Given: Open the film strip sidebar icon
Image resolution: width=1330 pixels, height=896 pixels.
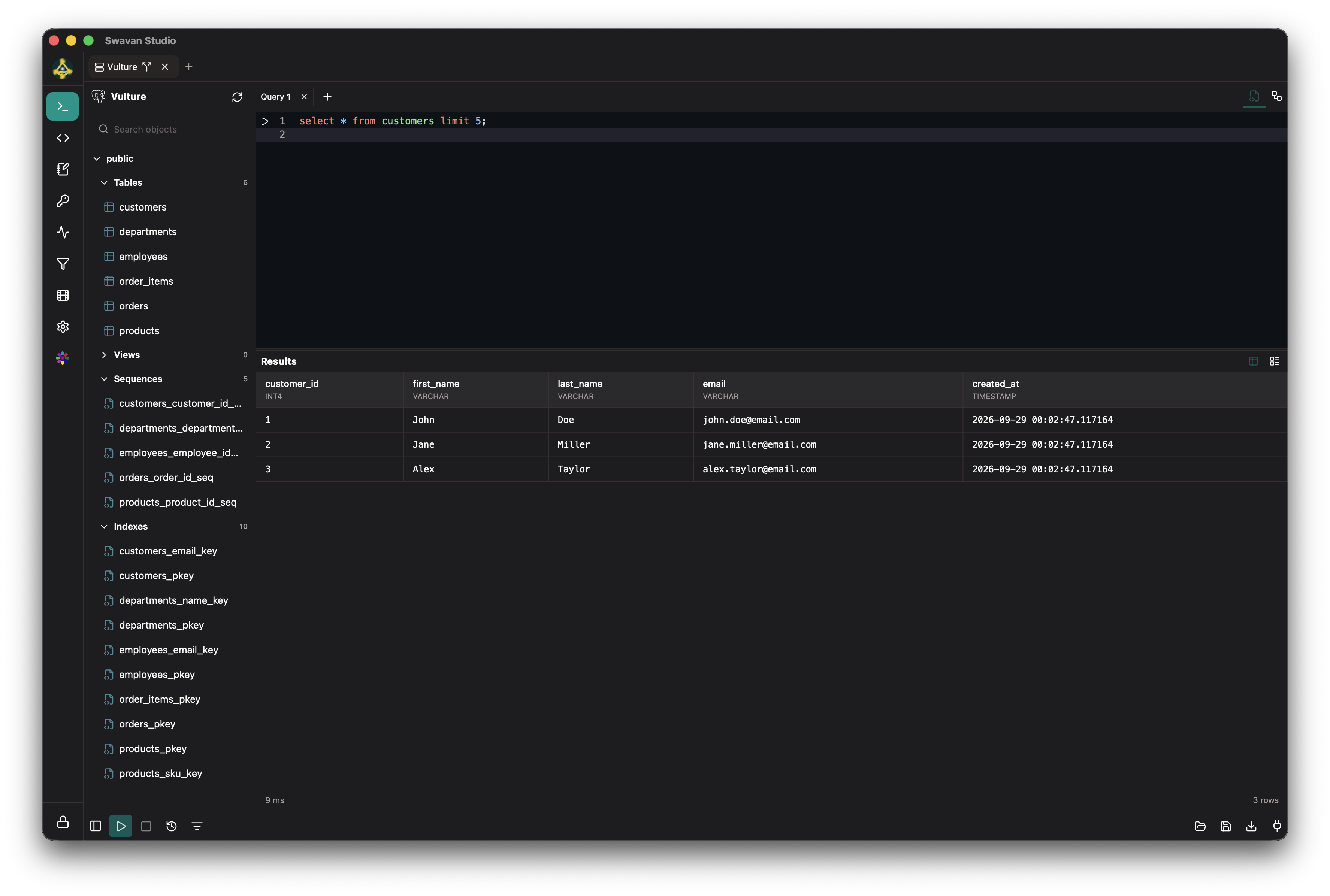Looking at the screenshot, I should (63, 295).
